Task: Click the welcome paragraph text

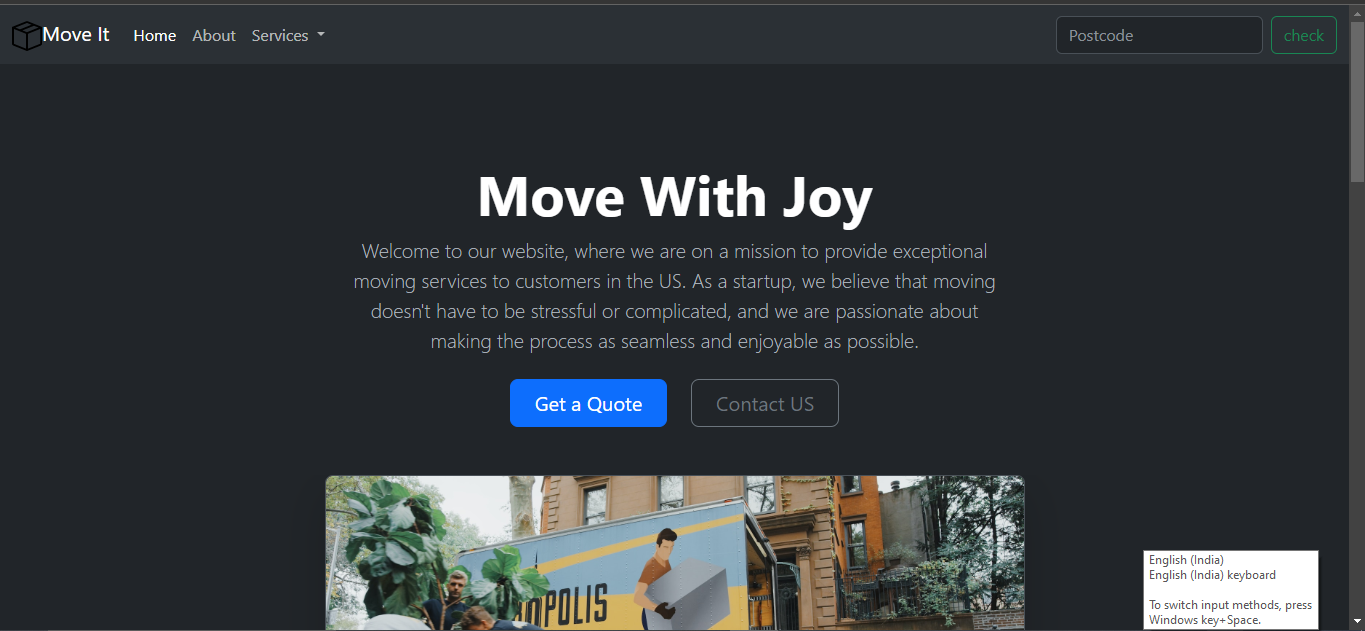Action: (675, 296)
